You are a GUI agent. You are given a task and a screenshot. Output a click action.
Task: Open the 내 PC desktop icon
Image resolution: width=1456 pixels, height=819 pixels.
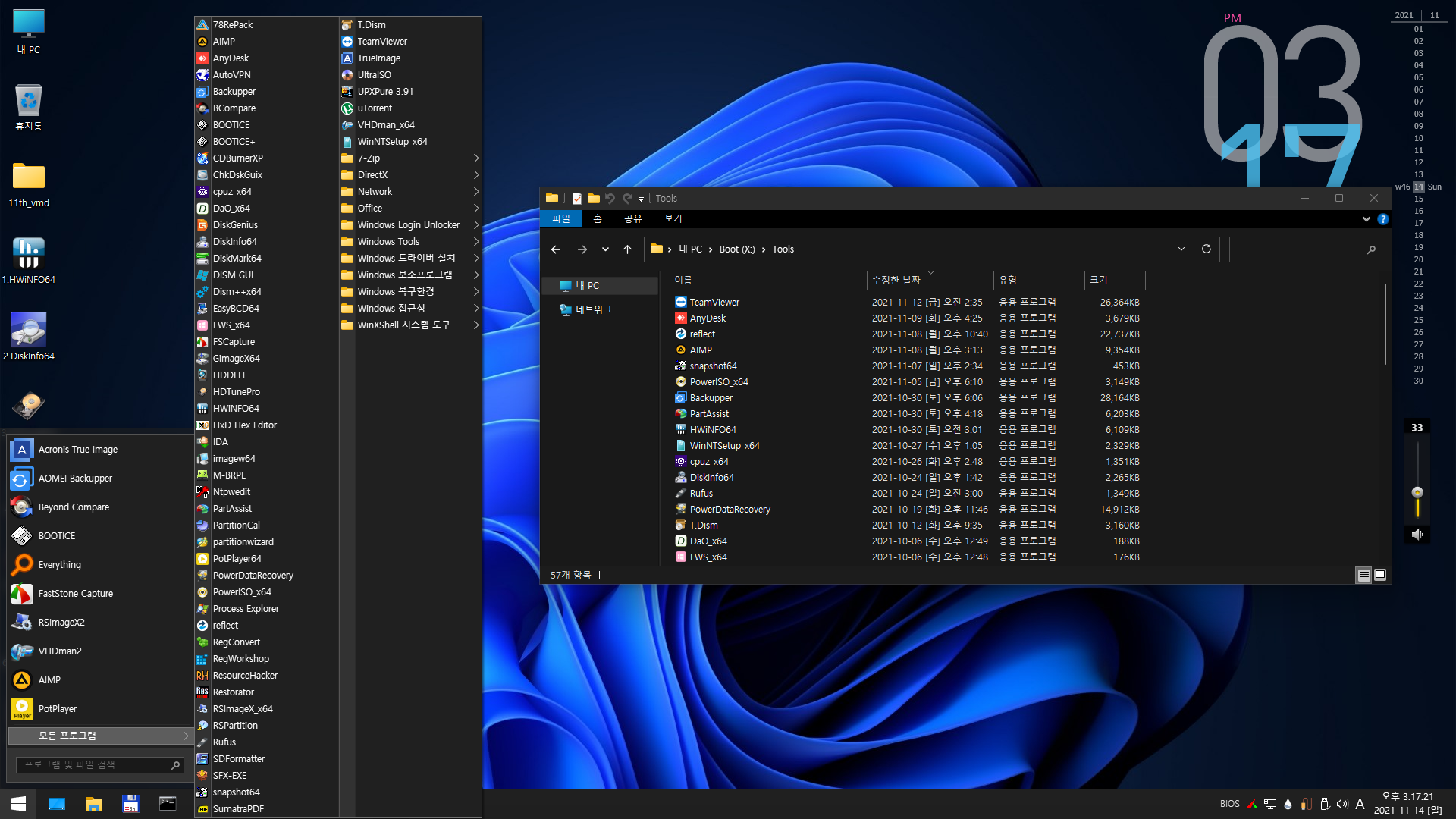[29, 32]
